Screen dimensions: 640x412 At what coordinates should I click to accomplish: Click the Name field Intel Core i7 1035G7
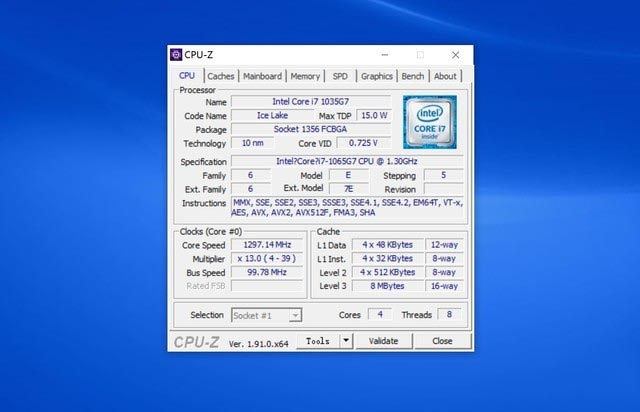coord(311,102)
